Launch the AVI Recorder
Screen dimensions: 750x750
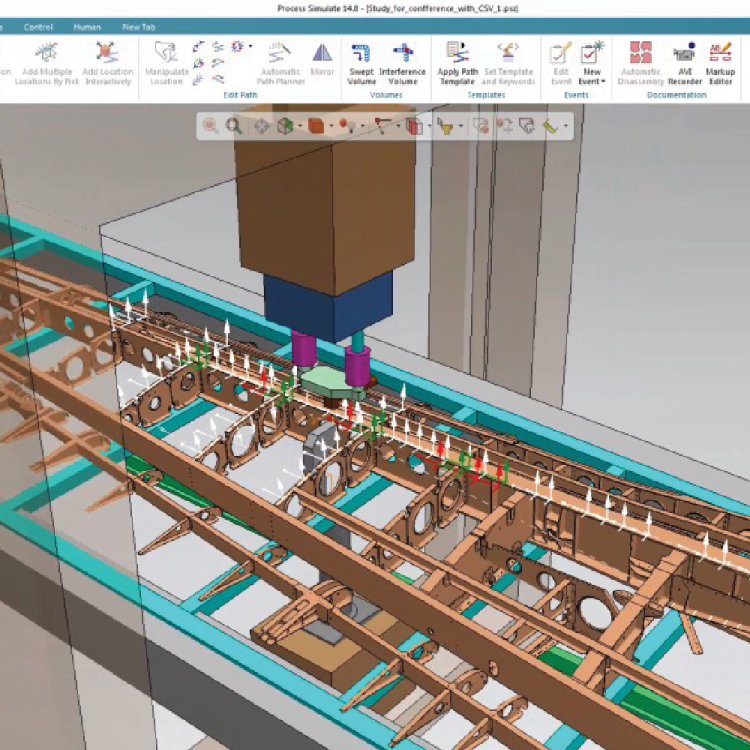point(684,62)
